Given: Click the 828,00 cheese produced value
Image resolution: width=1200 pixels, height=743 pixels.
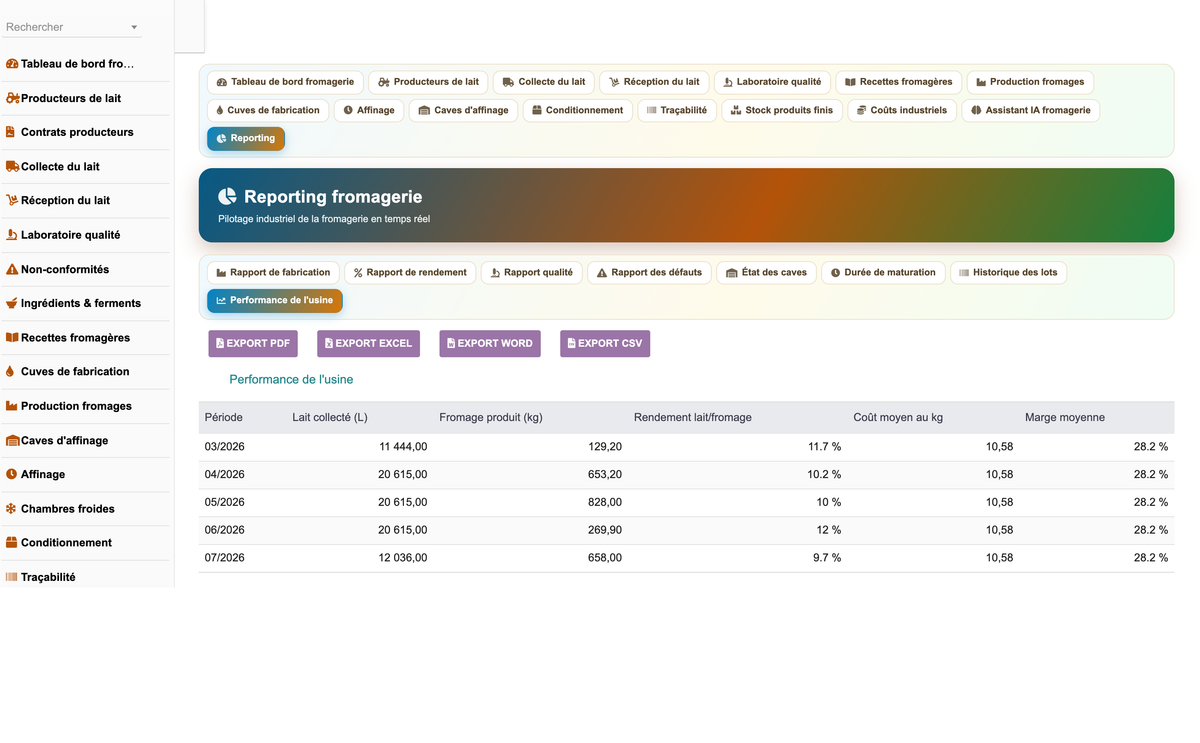Looking at the screenshot, I should [x=605, y=502].
